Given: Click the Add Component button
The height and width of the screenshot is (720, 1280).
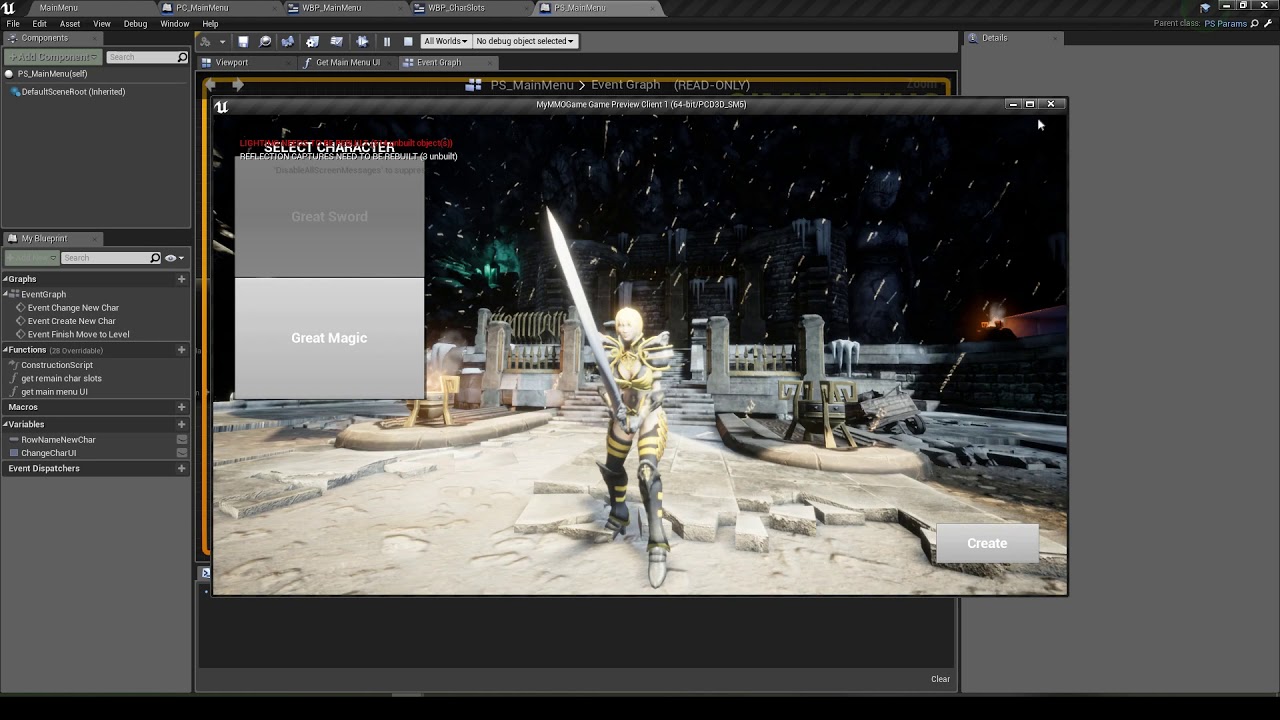Looking at the screenshot, I should [x=52, y=57].
